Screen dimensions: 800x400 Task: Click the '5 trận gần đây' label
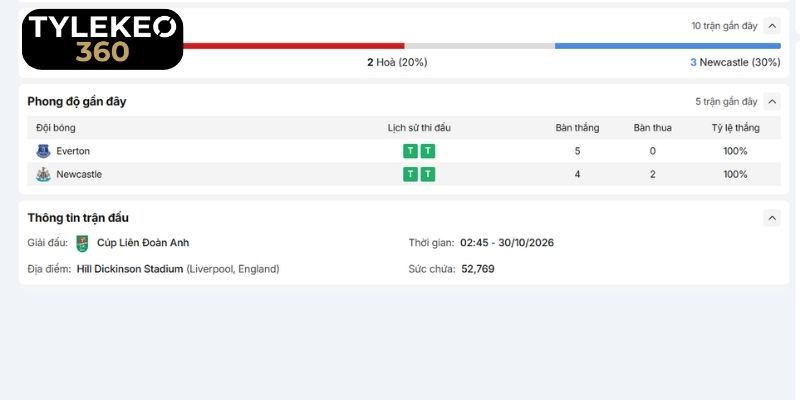coord(726,102)
